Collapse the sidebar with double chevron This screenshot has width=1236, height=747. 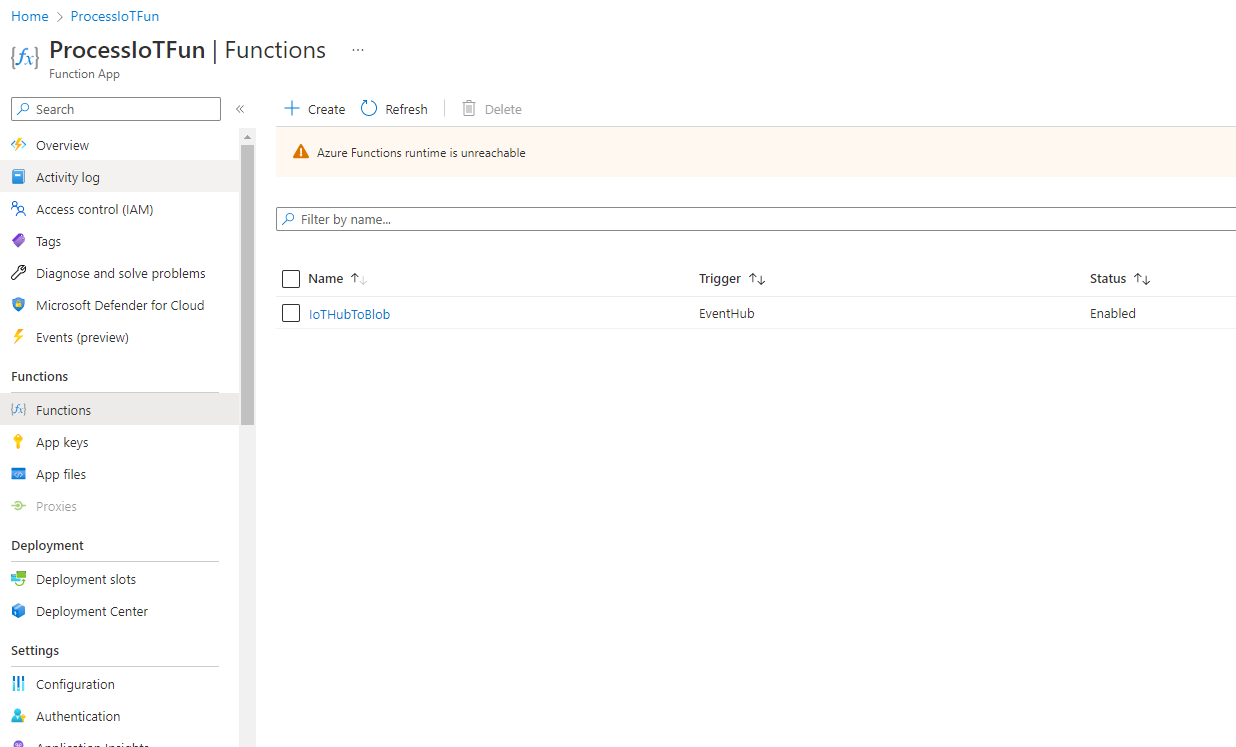point(240,109)
